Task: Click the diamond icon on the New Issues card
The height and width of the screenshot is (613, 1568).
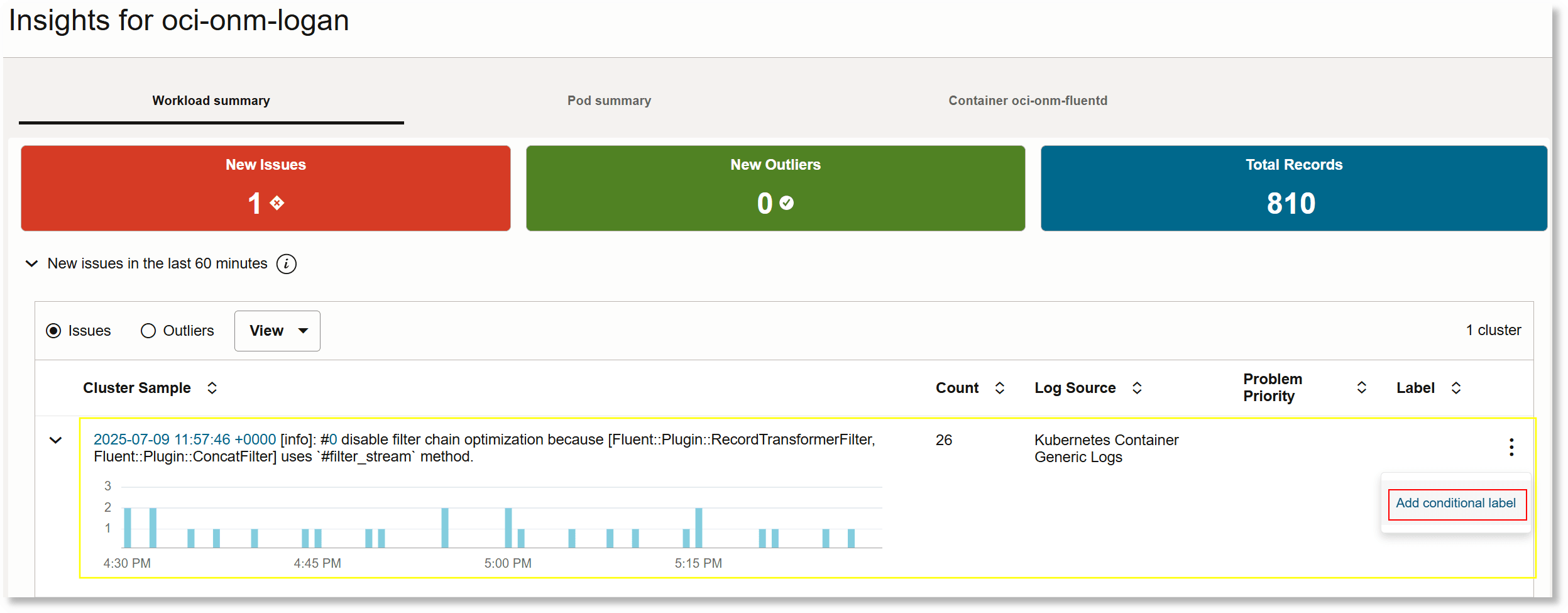Action: pos(277,203)
